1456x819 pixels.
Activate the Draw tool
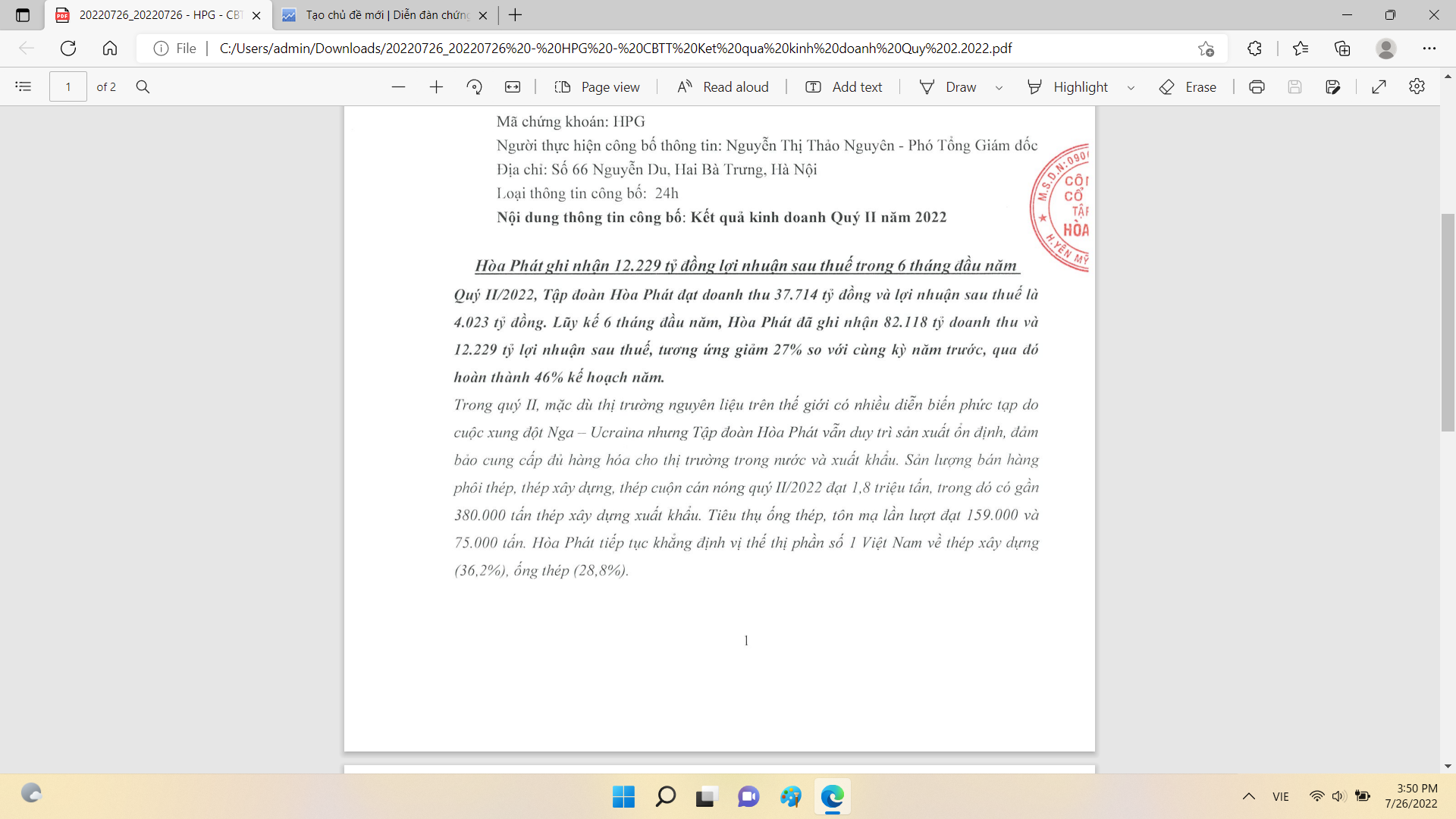point(948,87)
